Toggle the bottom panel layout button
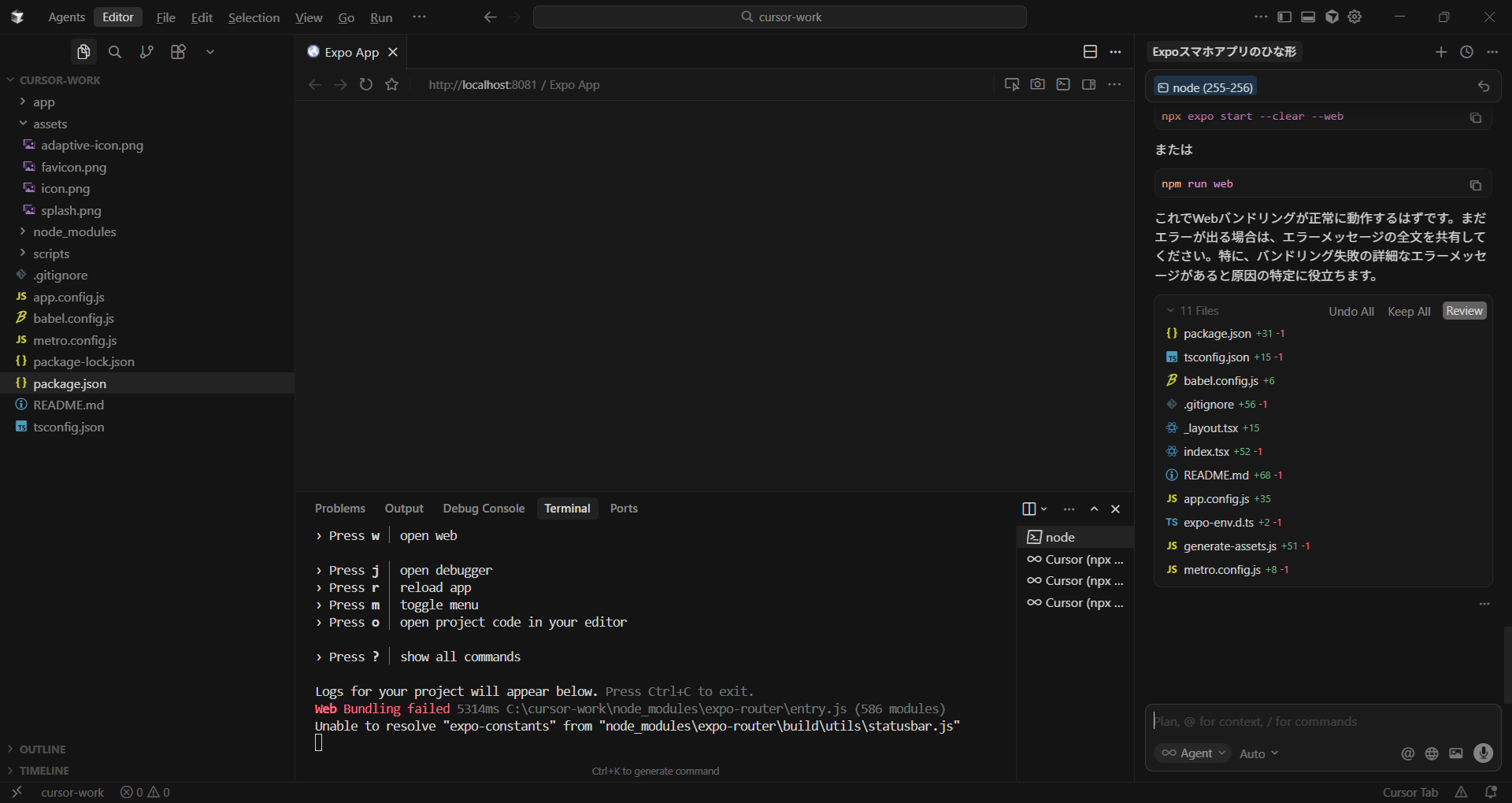1512x803 pixels. (1308, 17)
